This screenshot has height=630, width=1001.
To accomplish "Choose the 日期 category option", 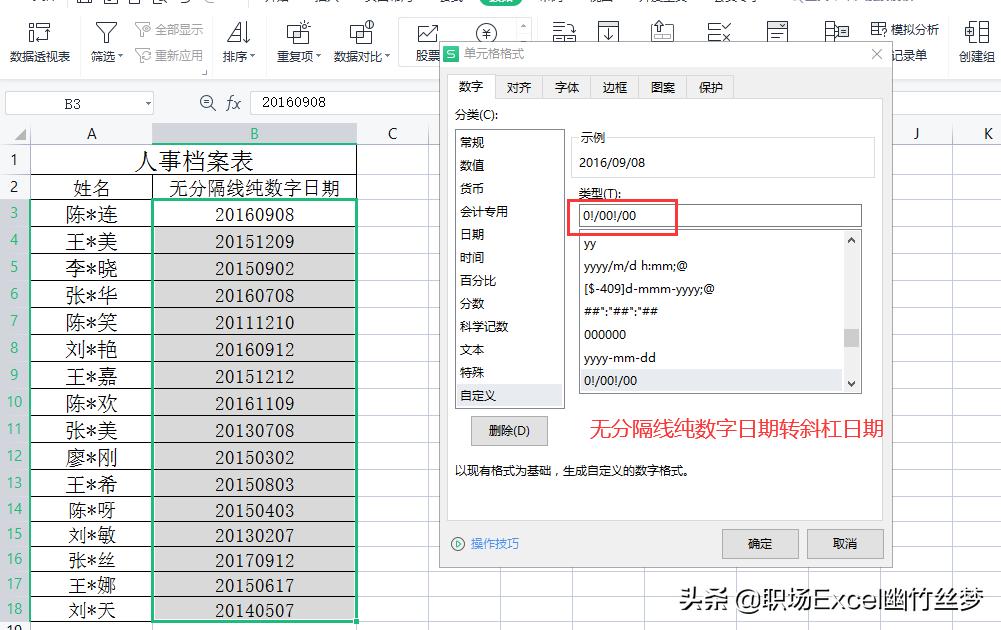I will tap(472, 235).
